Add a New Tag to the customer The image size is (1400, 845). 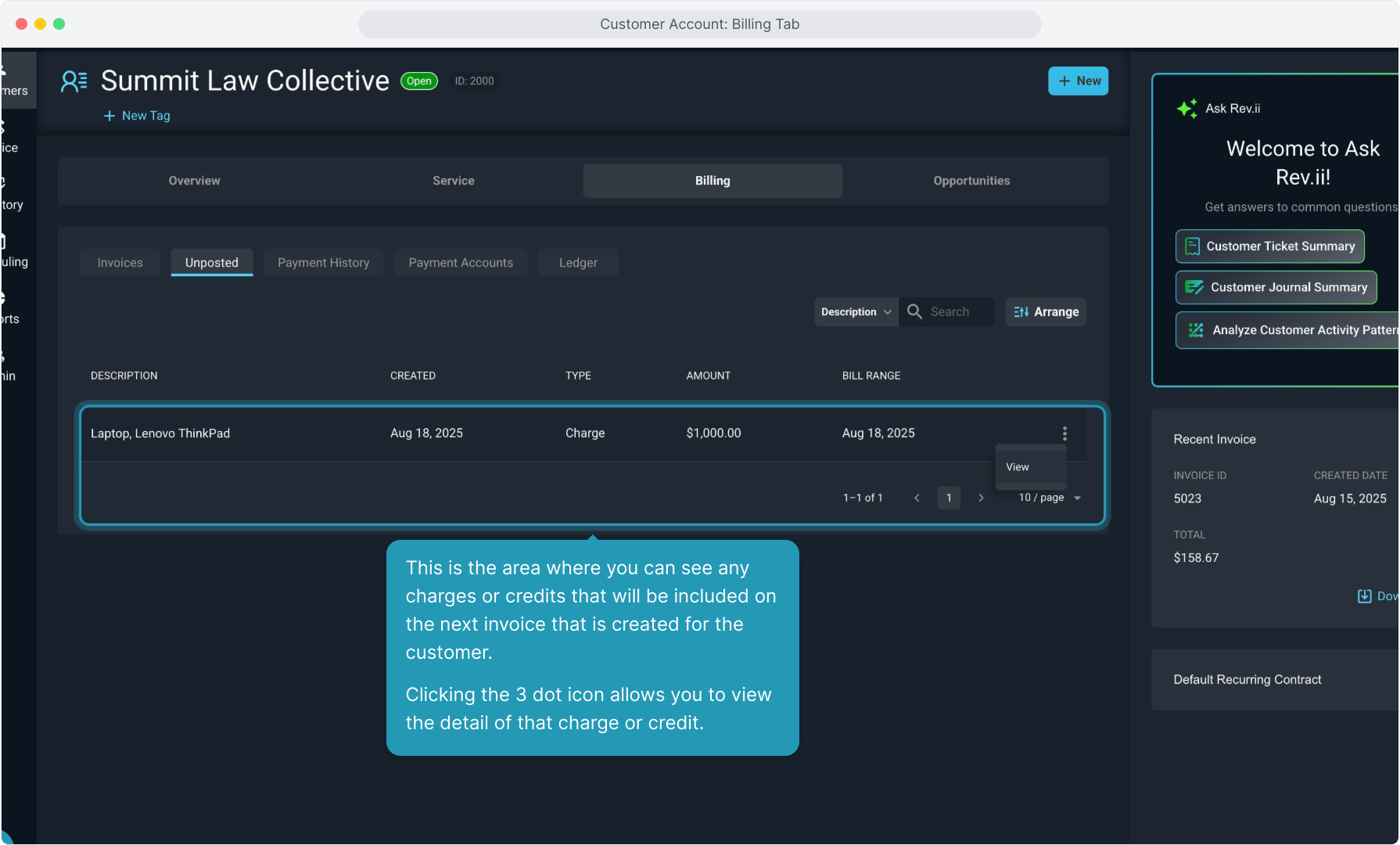click(x=137, y=116)
